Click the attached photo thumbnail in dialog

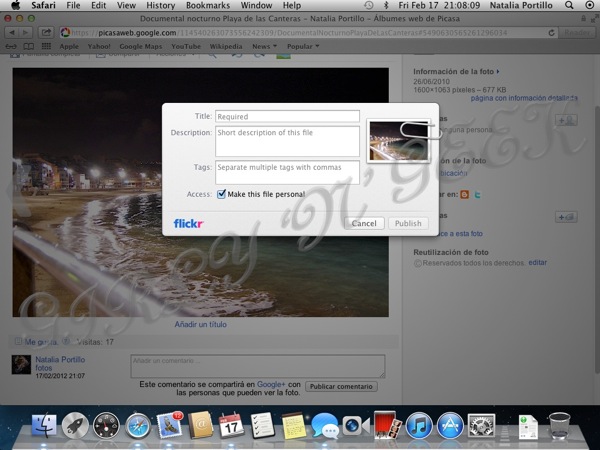click(398, 140)
